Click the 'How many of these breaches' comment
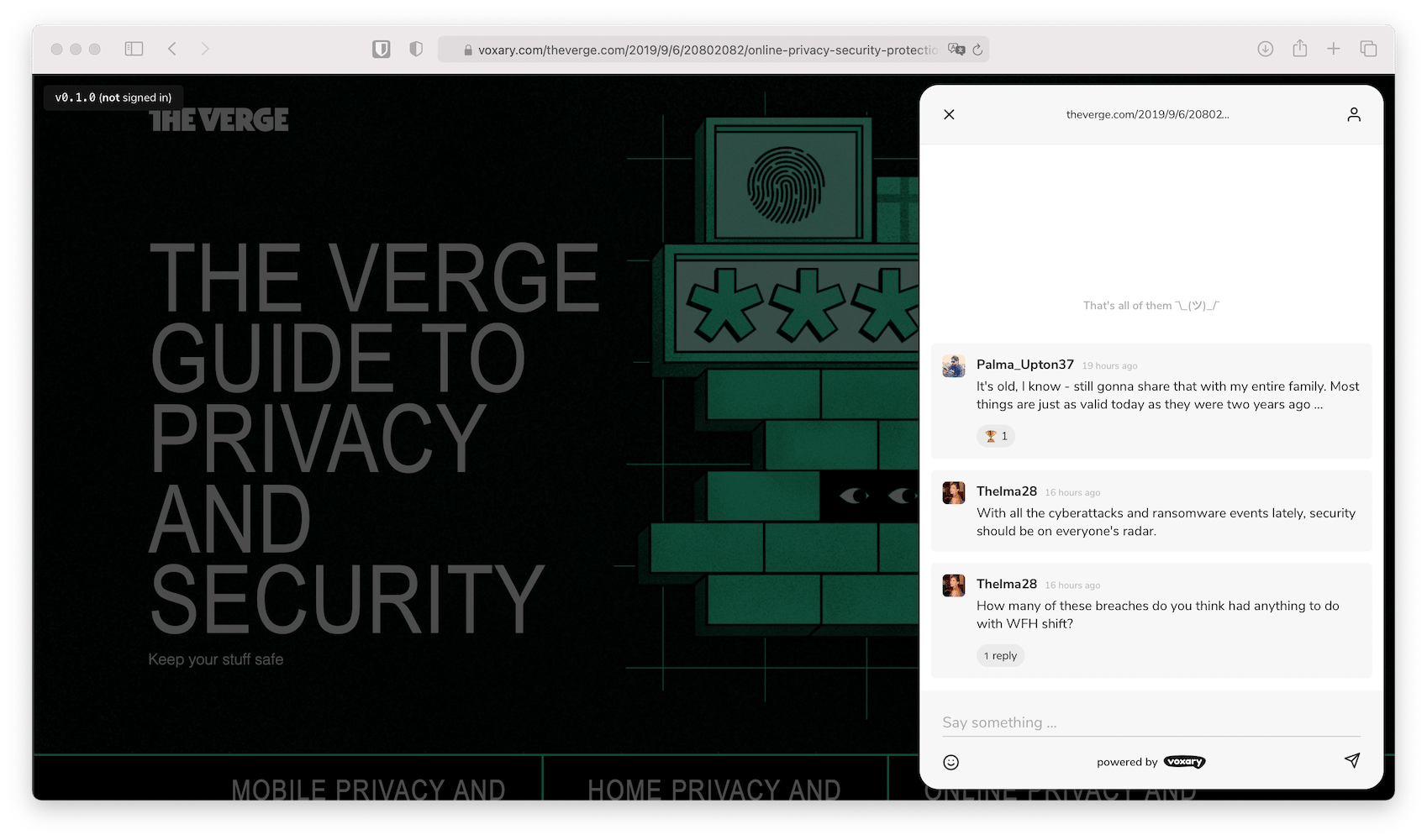The height and width of the screenshot is (840, 1427). point(1158,615)
